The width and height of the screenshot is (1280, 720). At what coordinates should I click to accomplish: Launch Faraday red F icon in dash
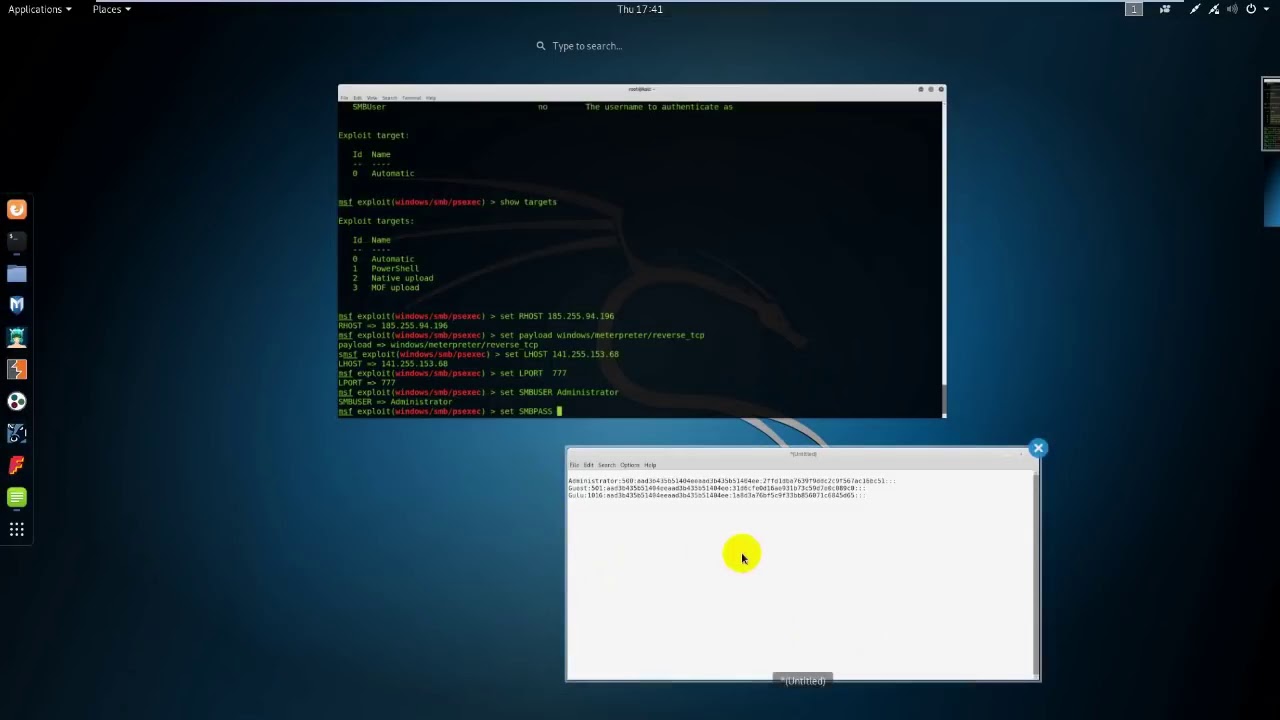pos(17,465)
